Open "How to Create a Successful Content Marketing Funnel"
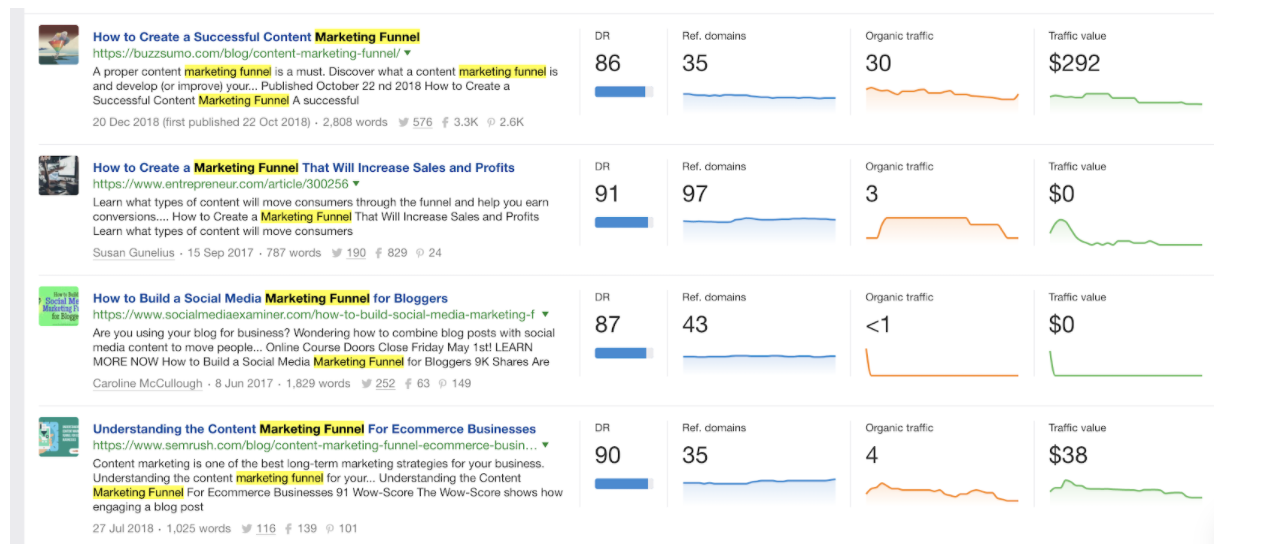1280x552 pixels. click(x=256, y=37)
